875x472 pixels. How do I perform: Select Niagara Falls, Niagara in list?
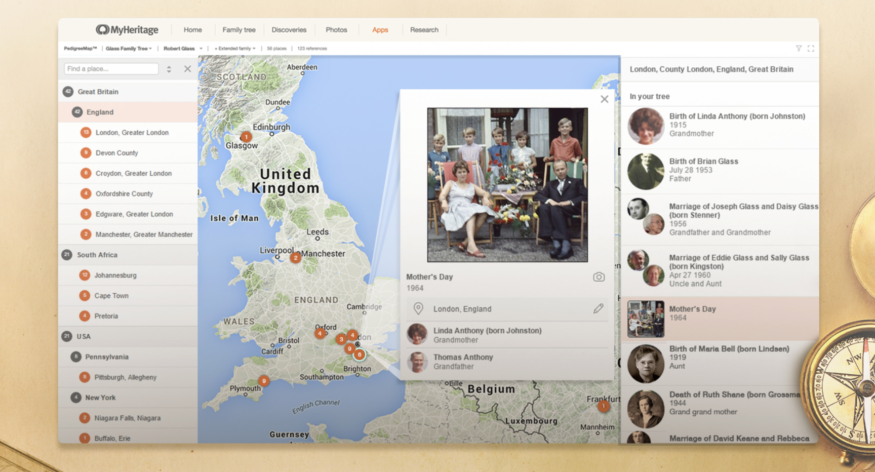tap(128, 418)
